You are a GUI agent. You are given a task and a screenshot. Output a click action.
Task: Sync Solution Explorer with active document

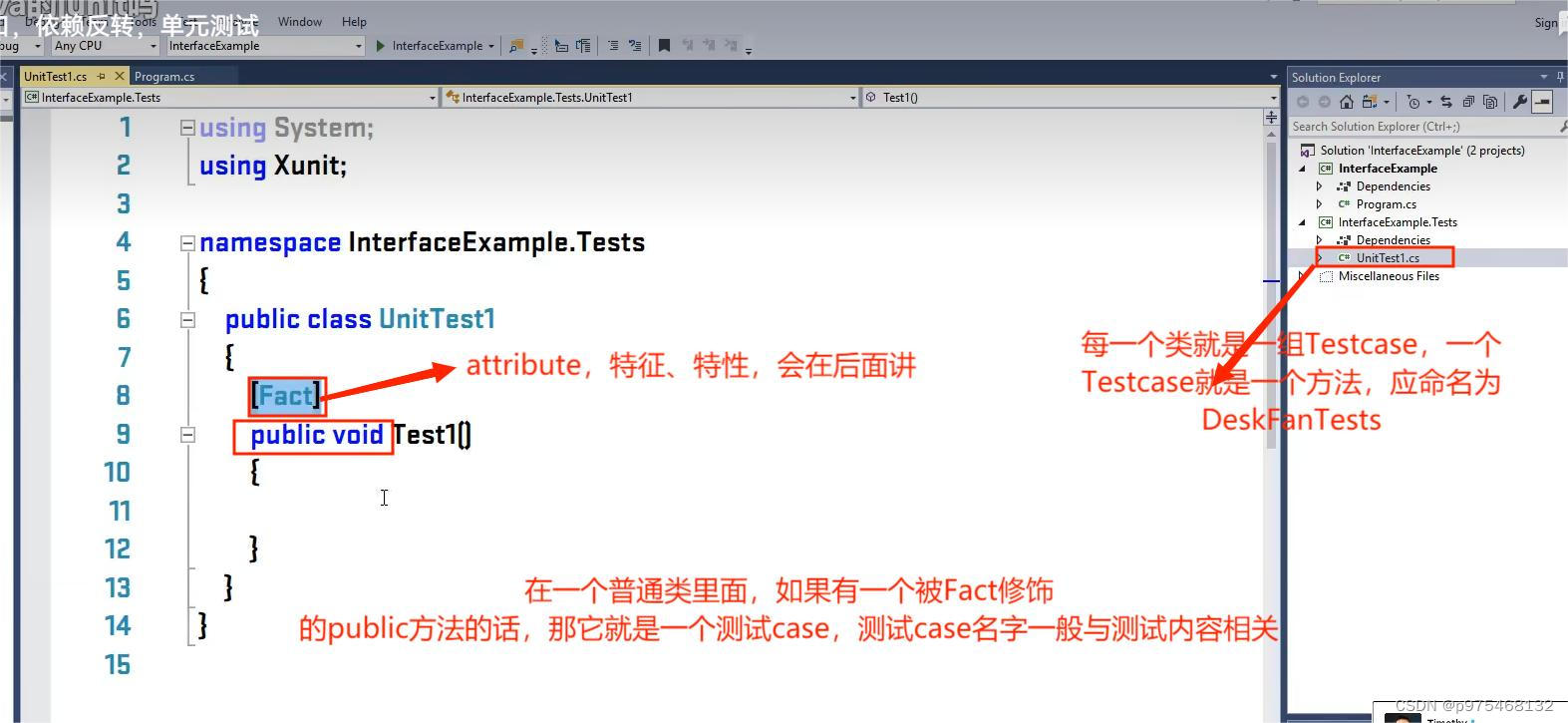point(1446,102)
